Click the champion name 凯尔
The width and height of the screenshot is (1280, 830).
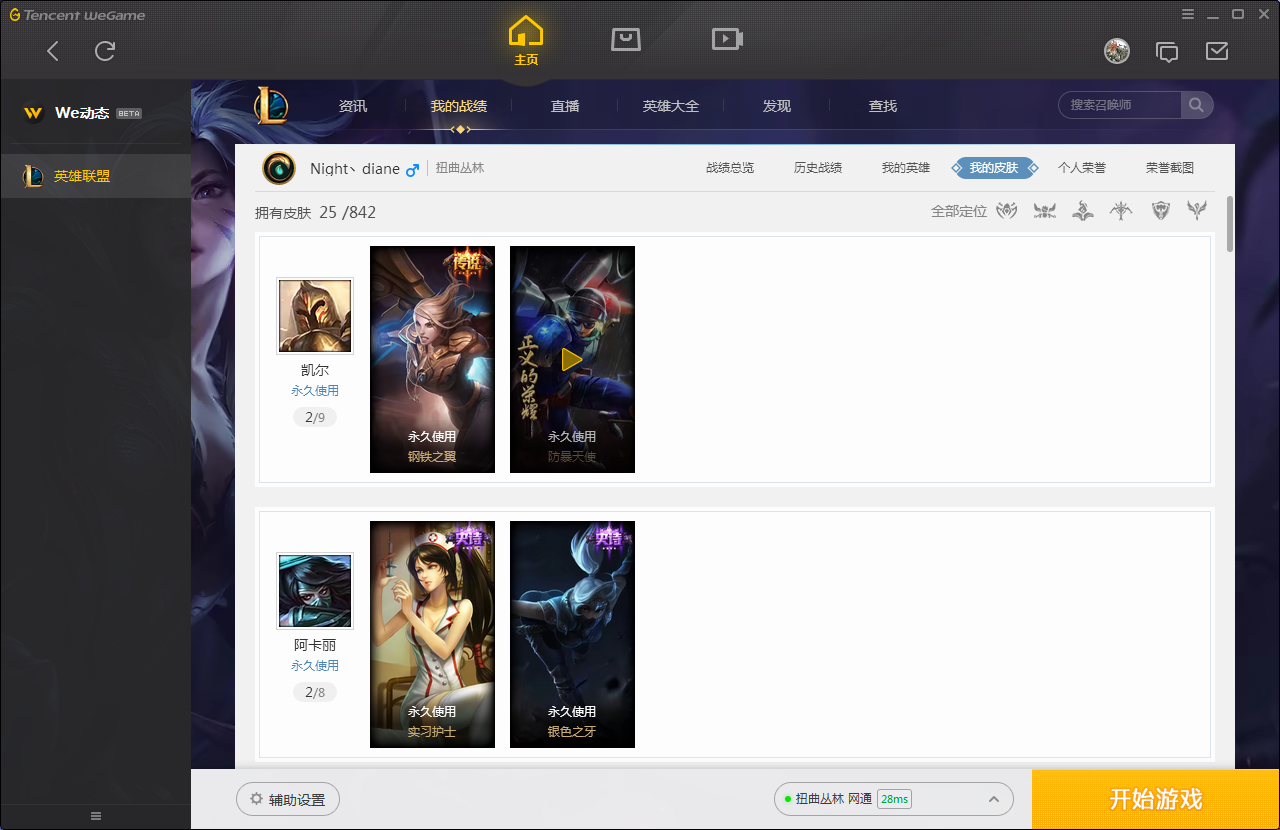(315, 370)
